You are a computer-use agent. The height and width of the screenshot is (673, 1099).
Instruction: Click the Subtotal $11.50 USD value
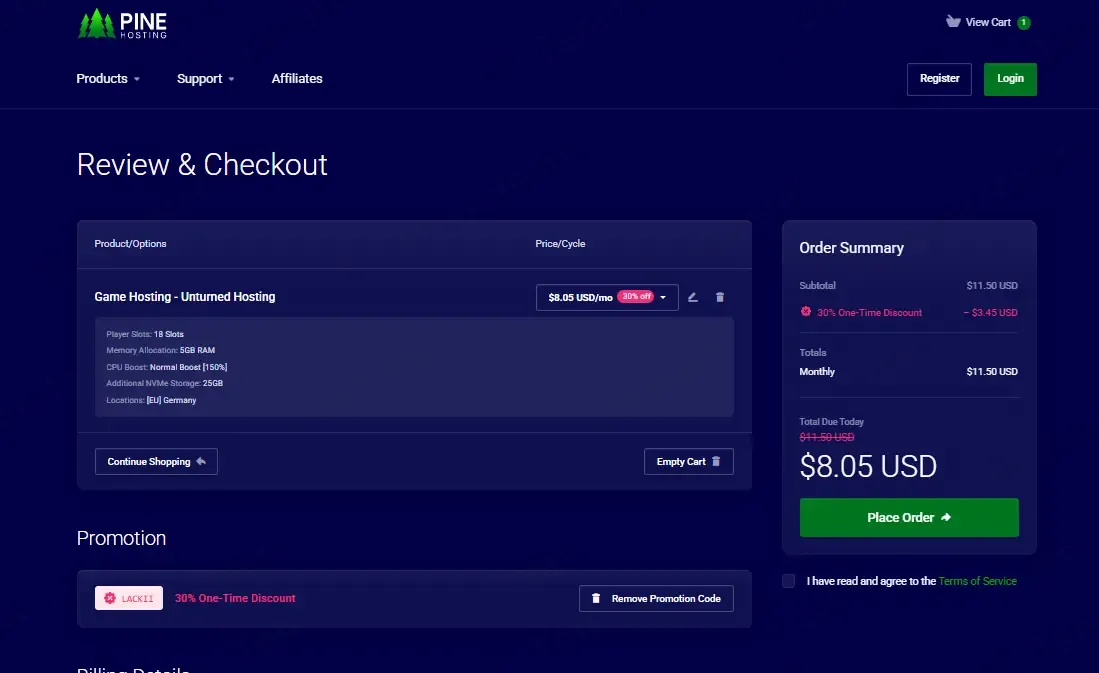click(992, 285)
